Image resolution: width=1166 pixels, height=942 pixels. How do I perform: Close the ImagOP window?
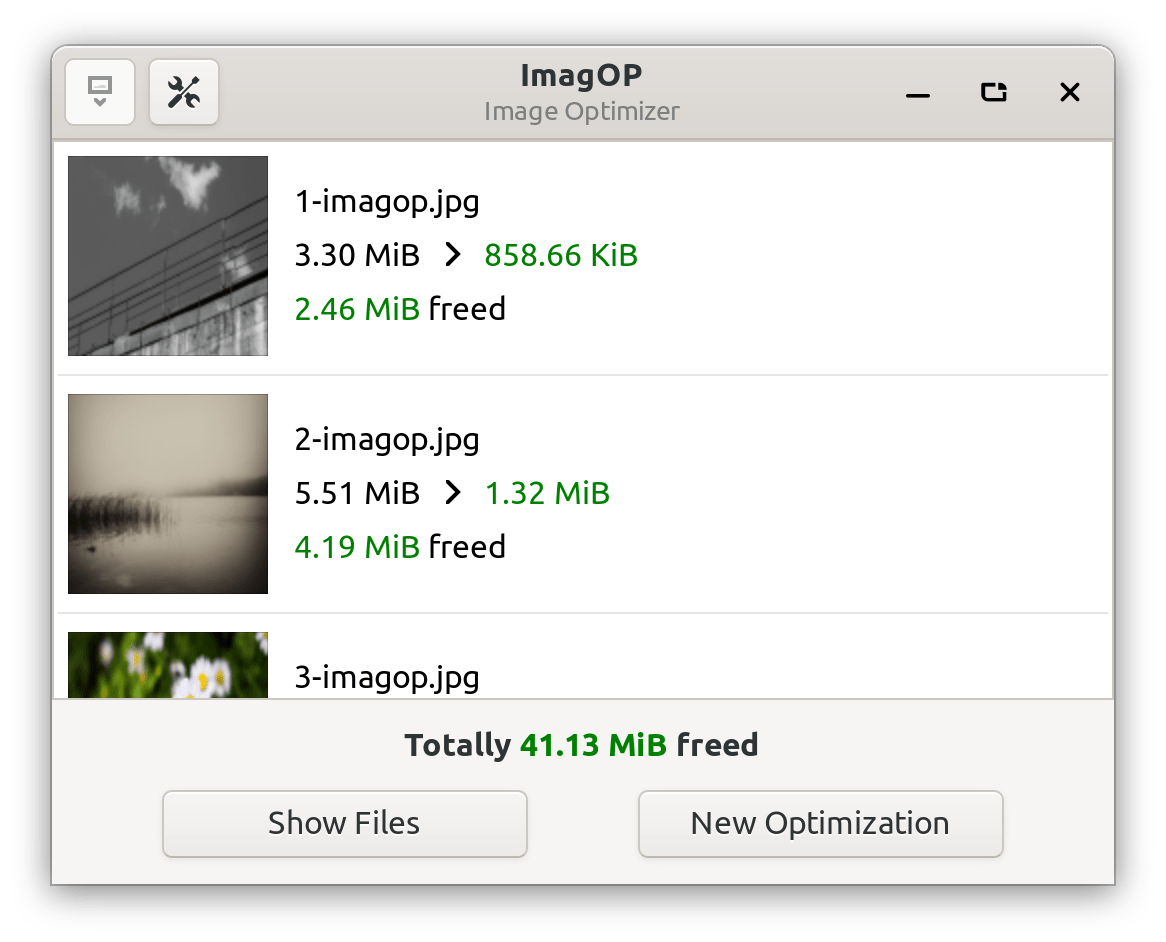[1069, 92]
